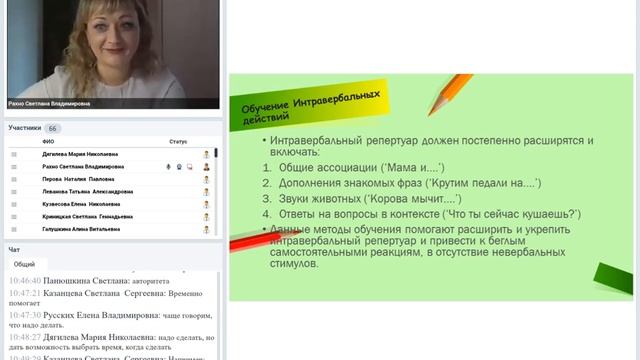640x360 pixels.
Task: Click the Чат panel header
Action: click(14, 249)
